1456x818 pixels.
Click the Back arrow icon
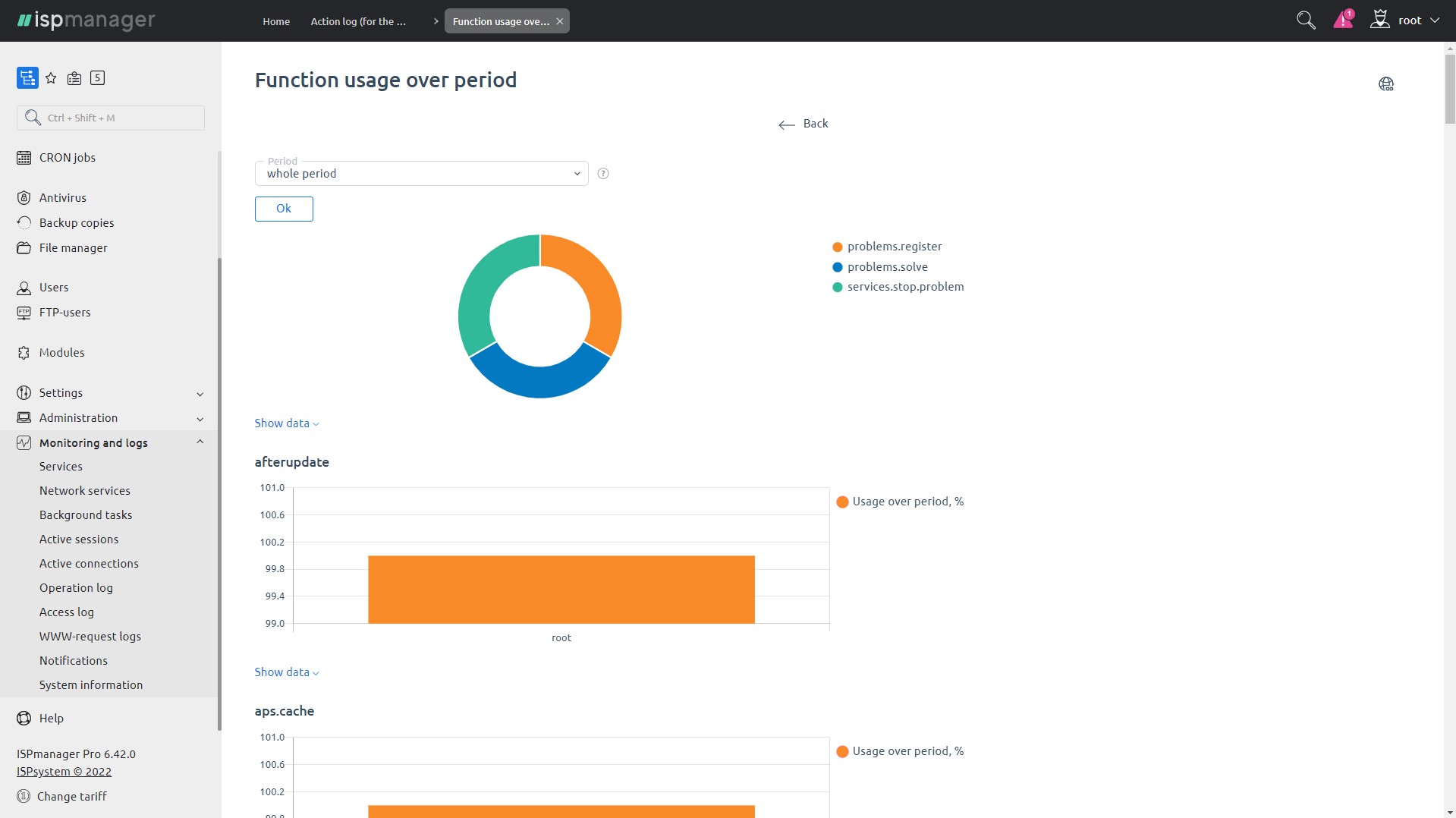[x=787, y=124]
